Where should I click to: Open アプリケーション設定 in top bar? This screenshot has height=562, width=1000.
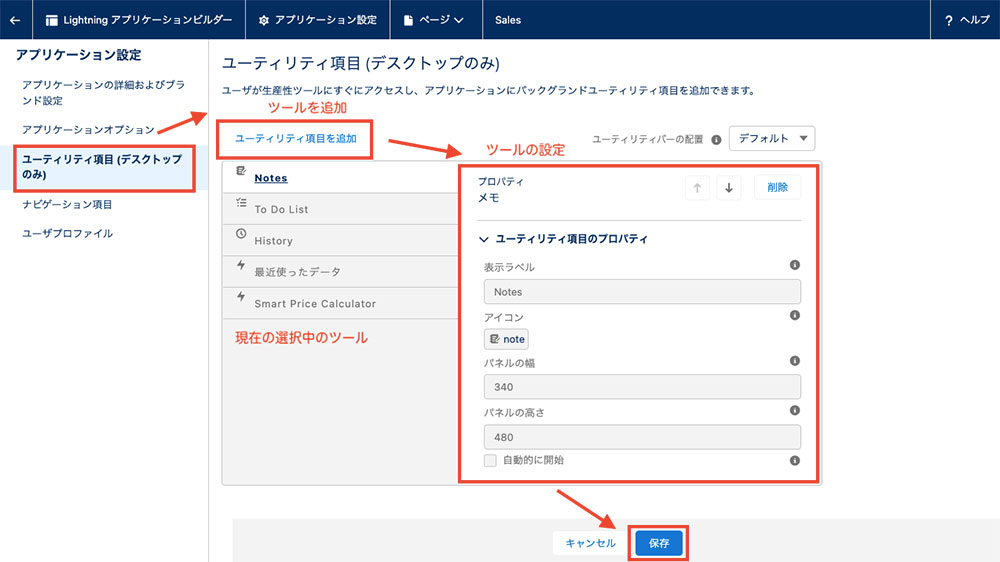pyautogui.click(x=318, y=20)
